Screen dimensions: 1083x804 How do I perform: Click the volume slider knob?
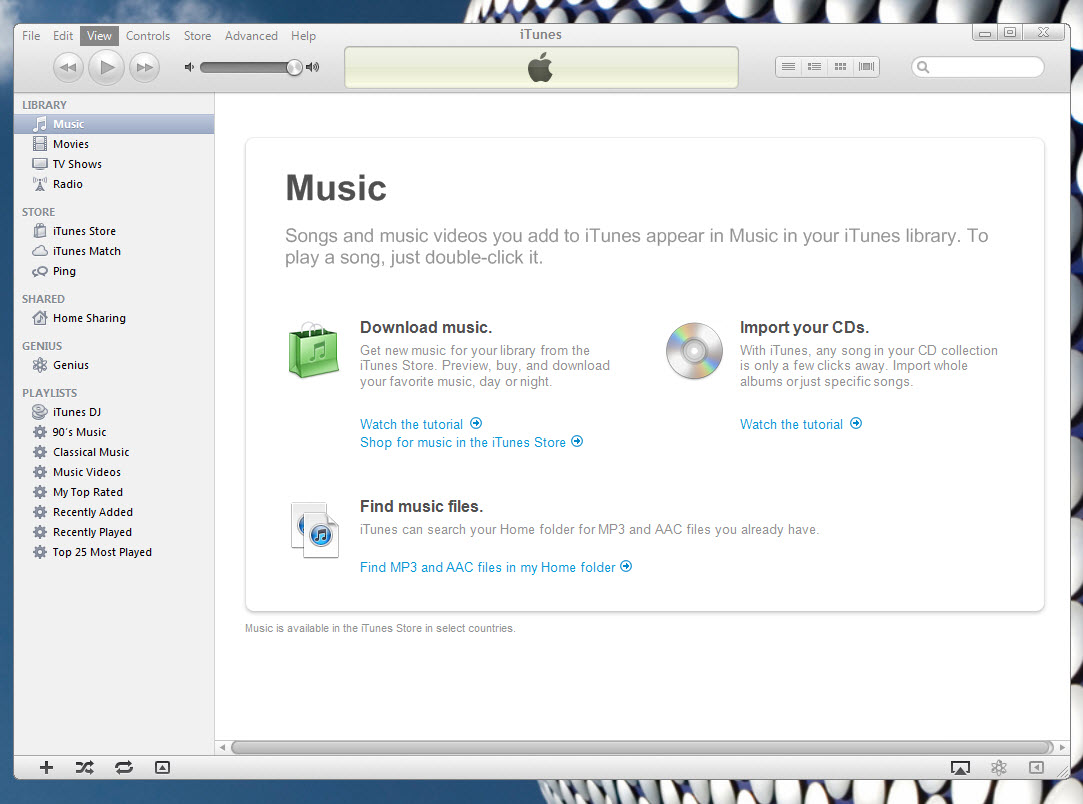(294, 67)
